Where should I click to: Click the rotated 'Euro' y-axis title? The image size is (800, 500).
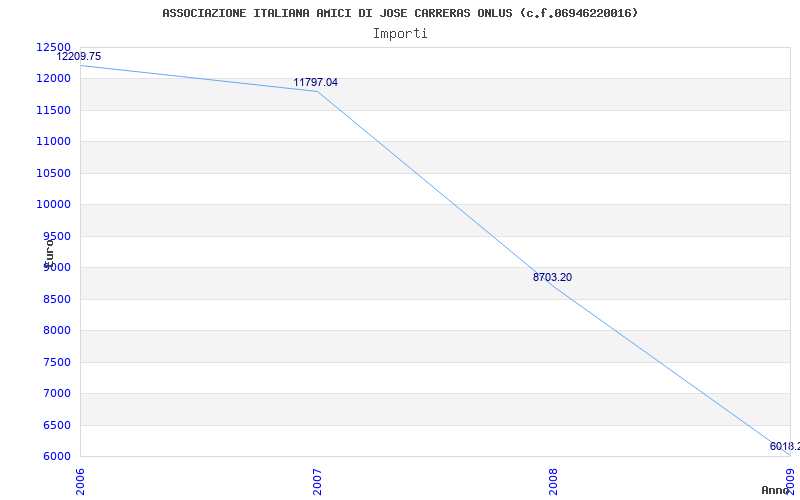(x=48, y=254)
